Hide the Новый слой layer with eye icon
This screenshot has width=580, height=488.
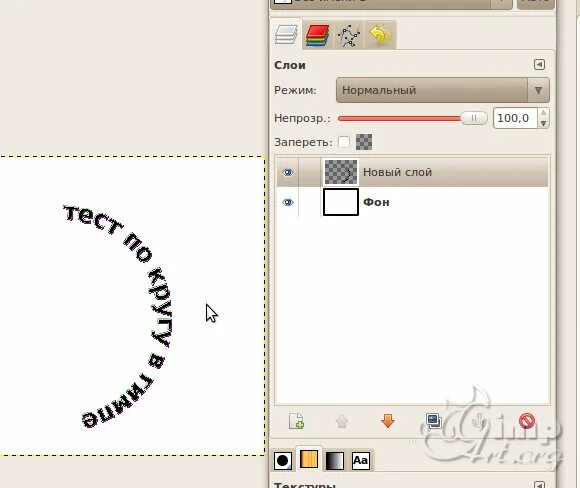(x=288, y=172)
